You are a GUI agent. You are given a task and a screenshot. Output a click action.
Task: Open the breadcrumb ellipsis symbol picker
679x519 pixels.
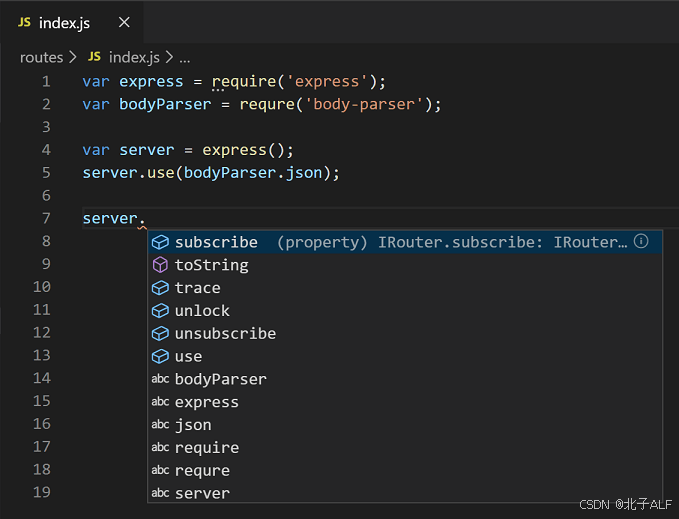(185, 58)
